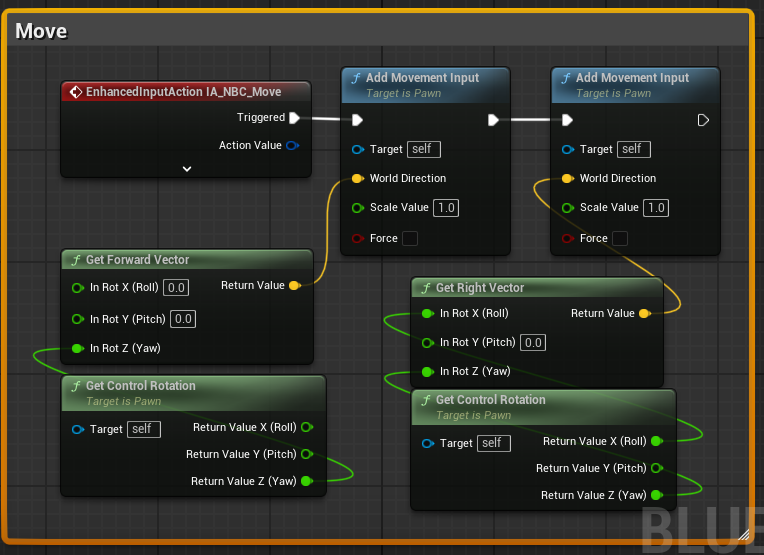Click Return Value Y (Pitch) pin on right Get Control Rotation
The image size is (764, 555).
[x=657, y=468]
